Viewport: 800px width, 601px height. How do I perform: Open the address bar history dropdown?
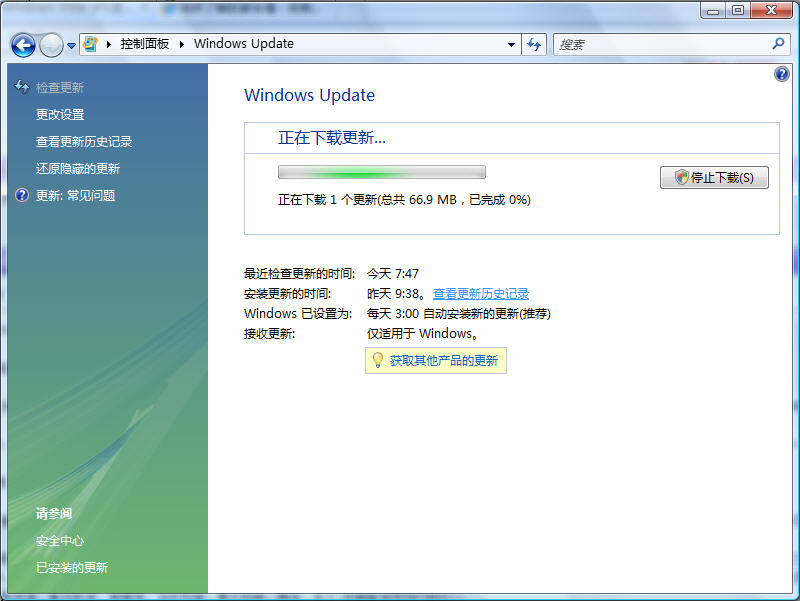click(511, 44)
